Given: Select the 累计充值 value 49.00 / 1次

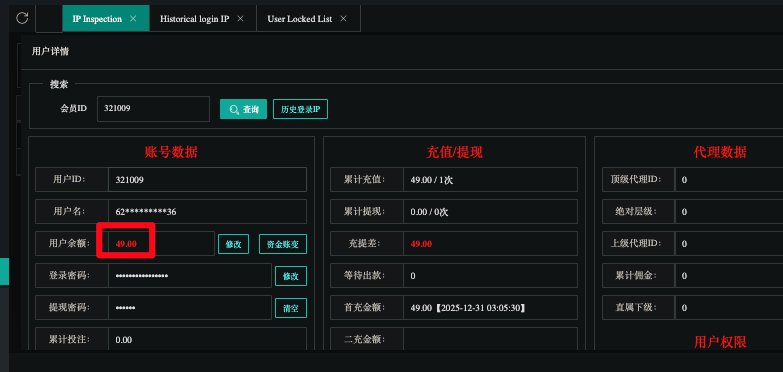Looking at the screenshot, I should click(431, 180).
